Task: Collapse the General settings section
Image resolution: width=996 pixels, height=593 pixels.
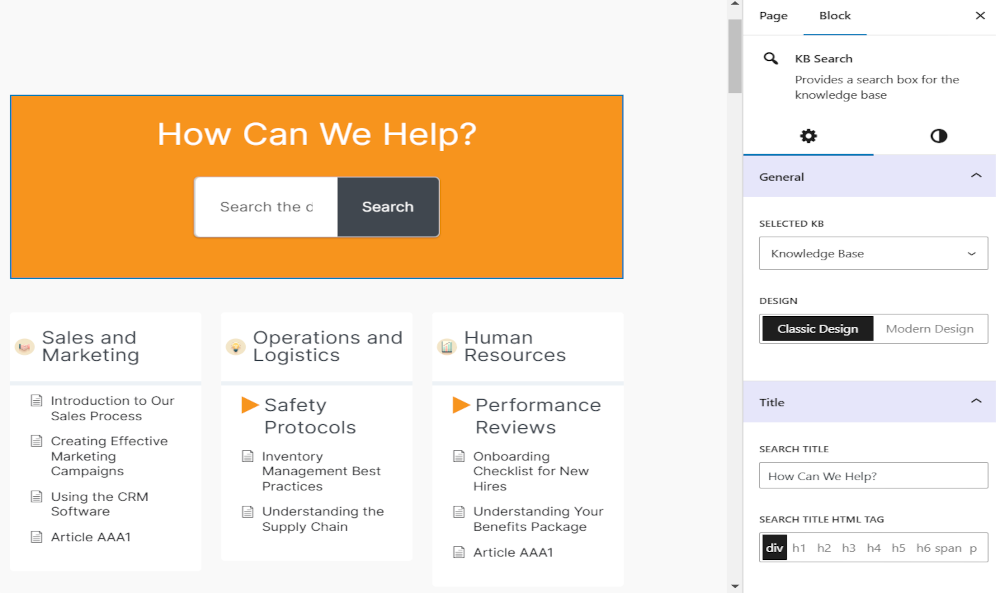Action: (976, 177)
